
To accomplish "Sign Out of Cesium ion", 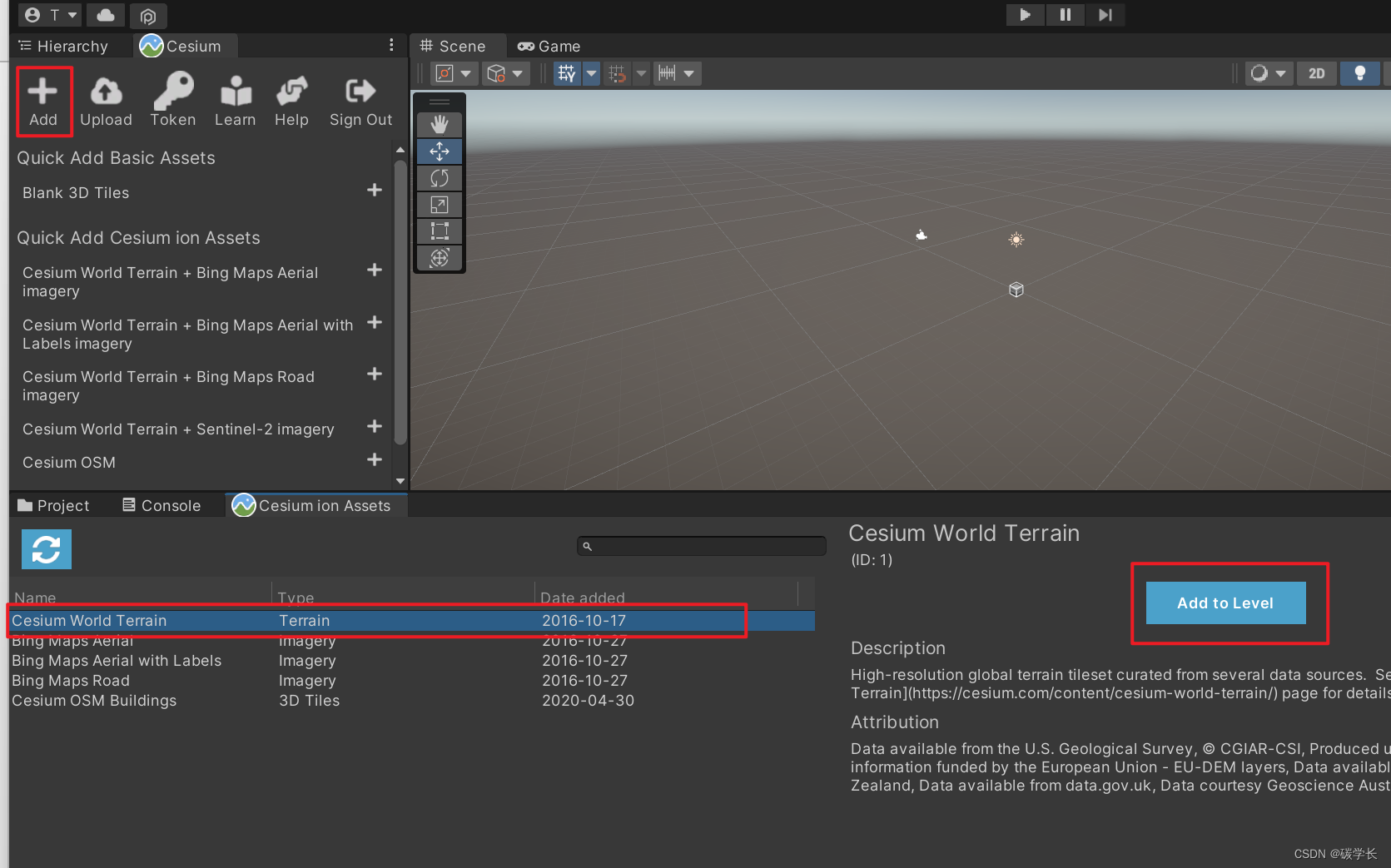I will (x=360, y=101).
